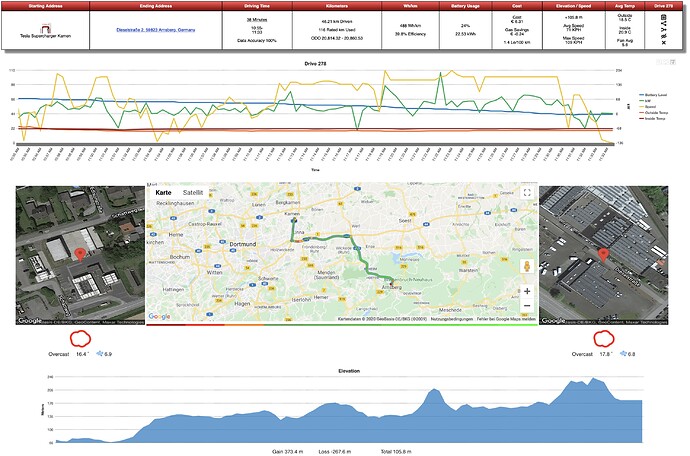Click the Driving Time column header

pos(257,6)
